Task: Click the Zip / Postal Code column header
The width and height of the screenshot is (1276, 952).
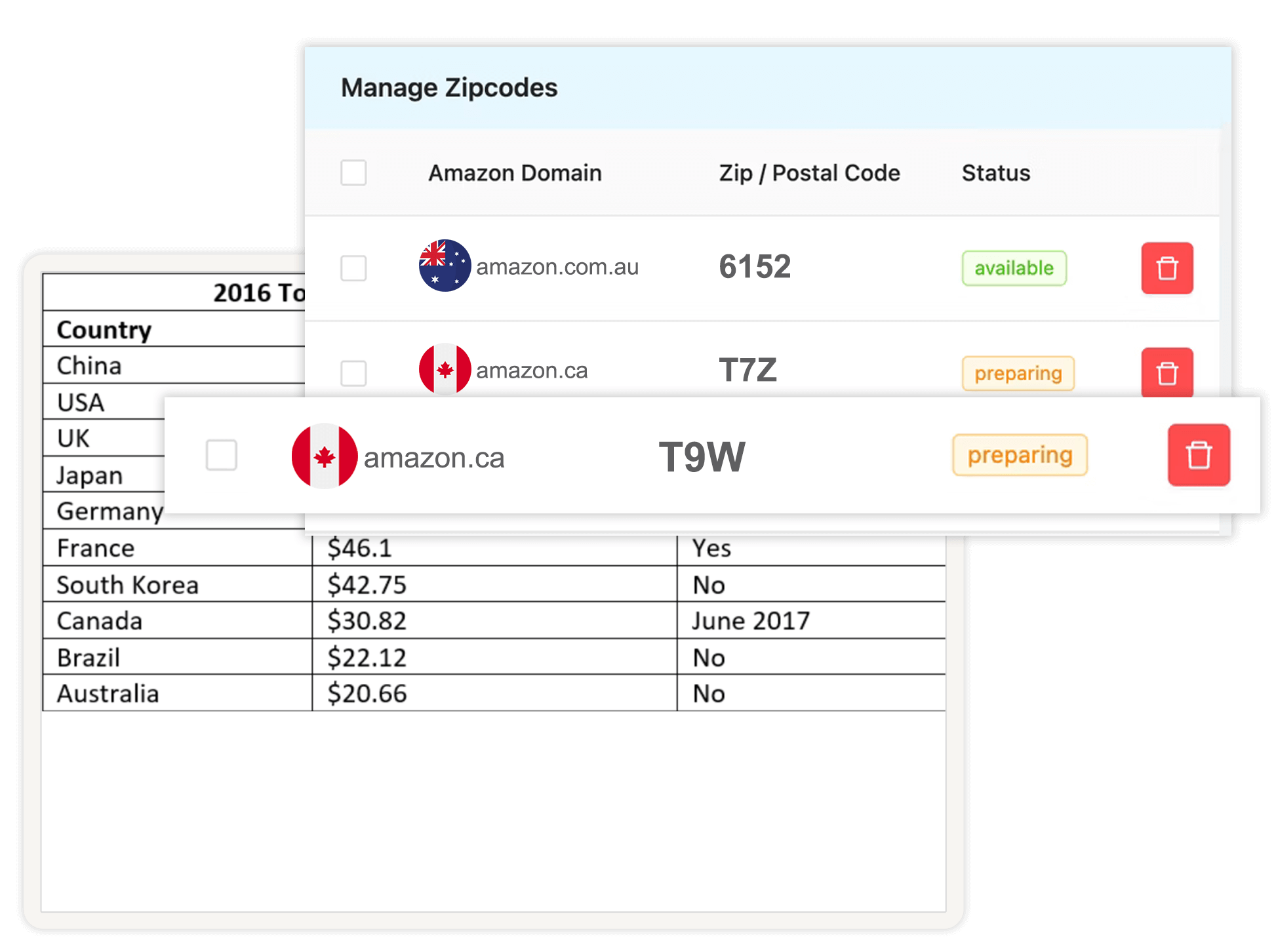Action: click(808, 172)
